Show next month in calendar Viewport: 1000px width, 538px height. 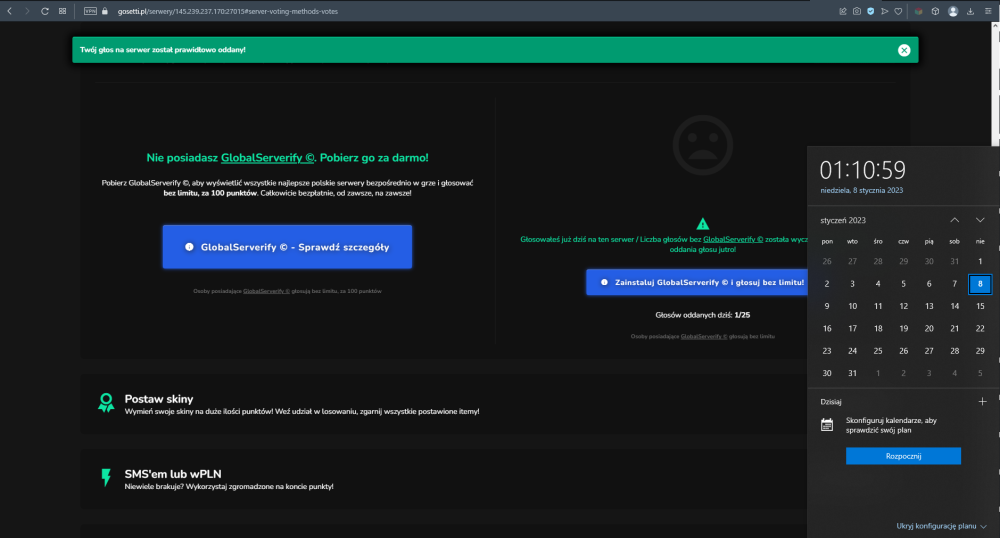point(980,220)
